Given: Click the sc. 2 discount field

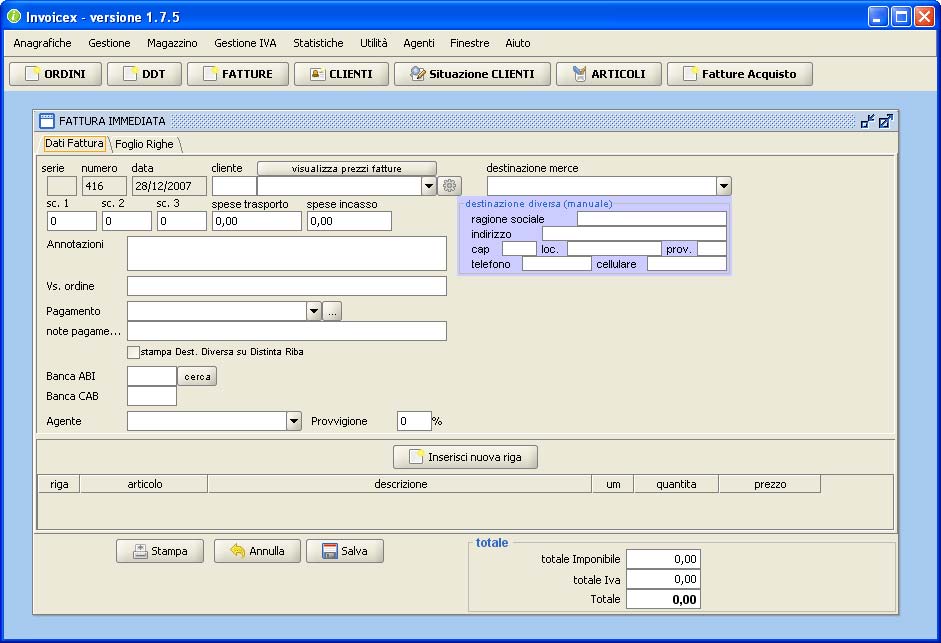Looking at the screenshot, I should click(127, 221).
